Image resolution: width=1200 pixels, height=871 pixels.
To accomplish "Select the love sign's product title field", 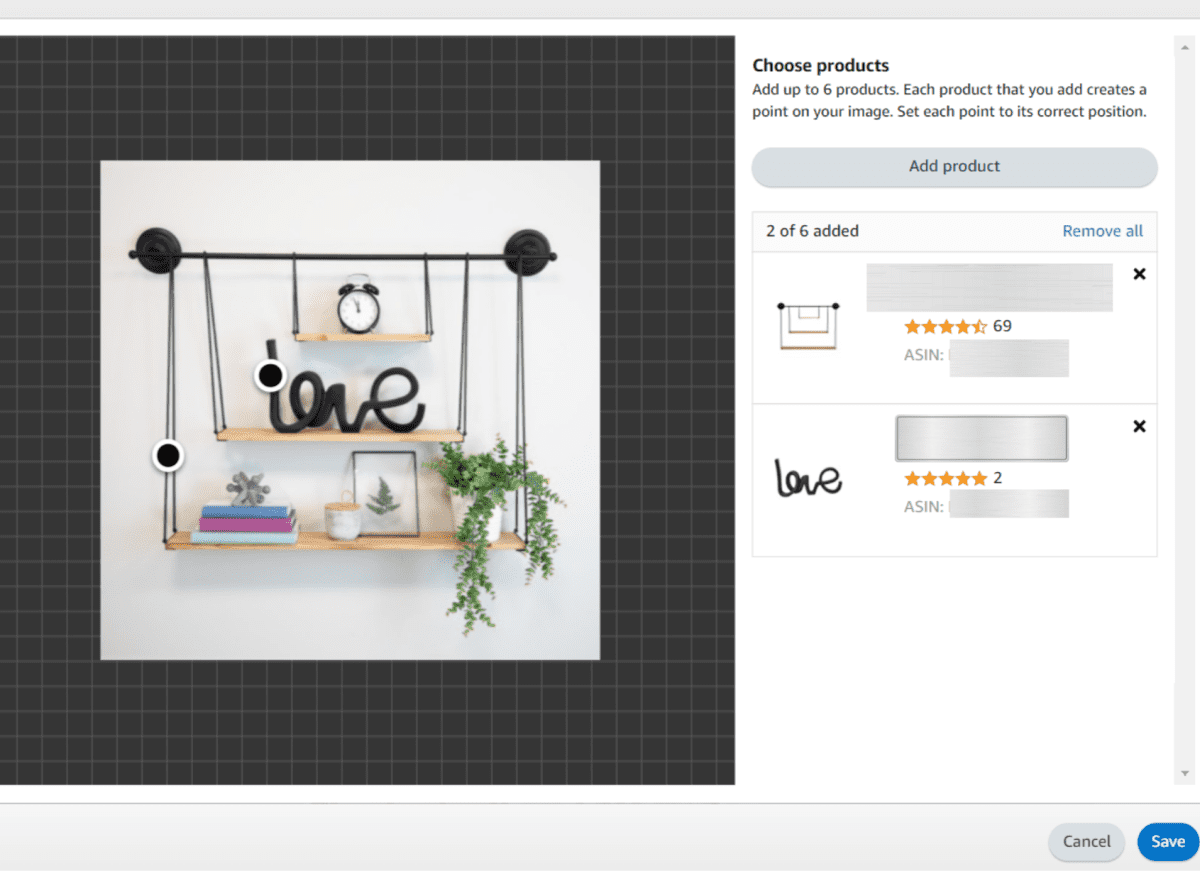I will click(x=981, y=437).
